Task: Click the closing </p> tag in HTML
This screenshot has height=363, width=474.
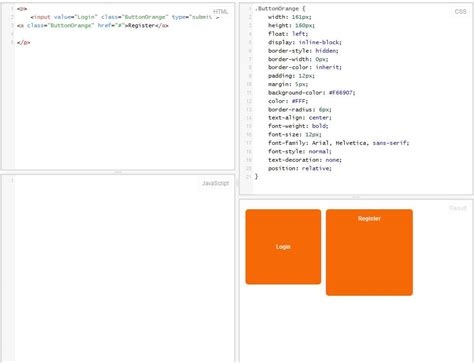Action: (23, 42)
